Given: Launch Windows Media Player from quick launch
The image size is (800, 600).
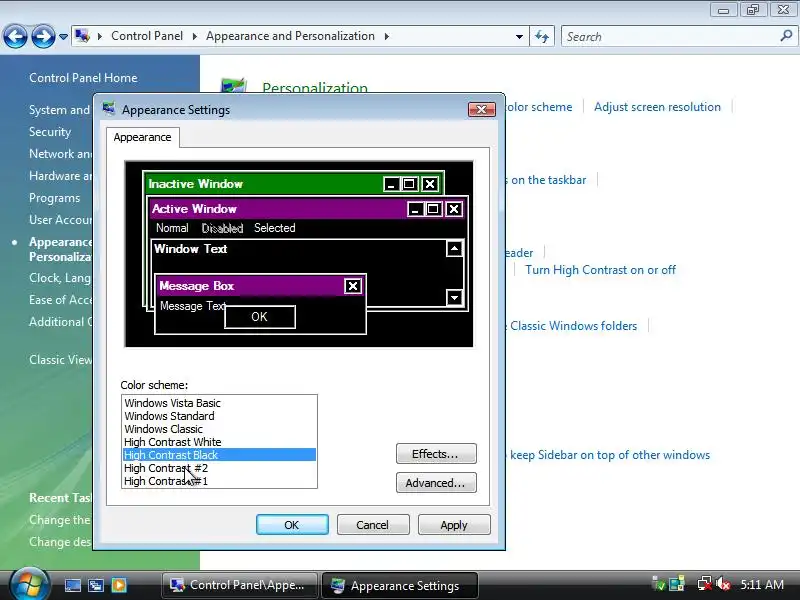Looking at the screenshot, I should coord(119,585).
